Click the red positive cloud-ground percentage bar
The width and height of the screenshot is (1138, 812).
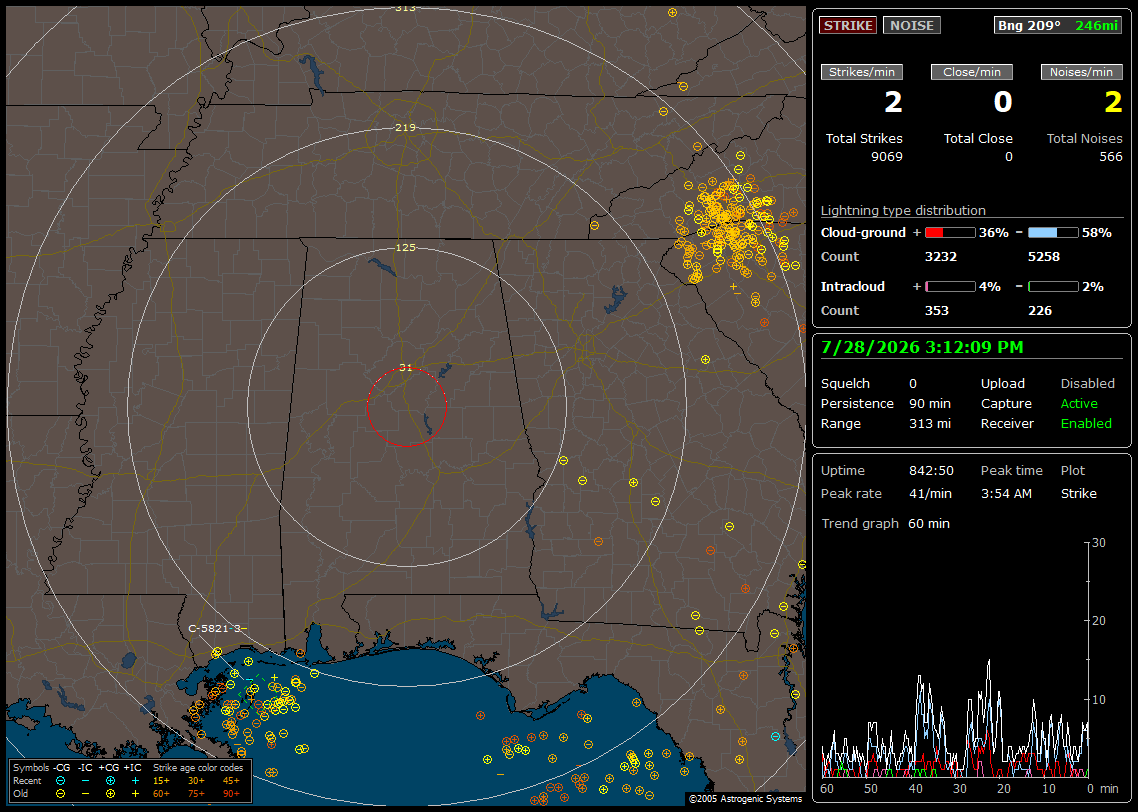[x=950, y=232]
